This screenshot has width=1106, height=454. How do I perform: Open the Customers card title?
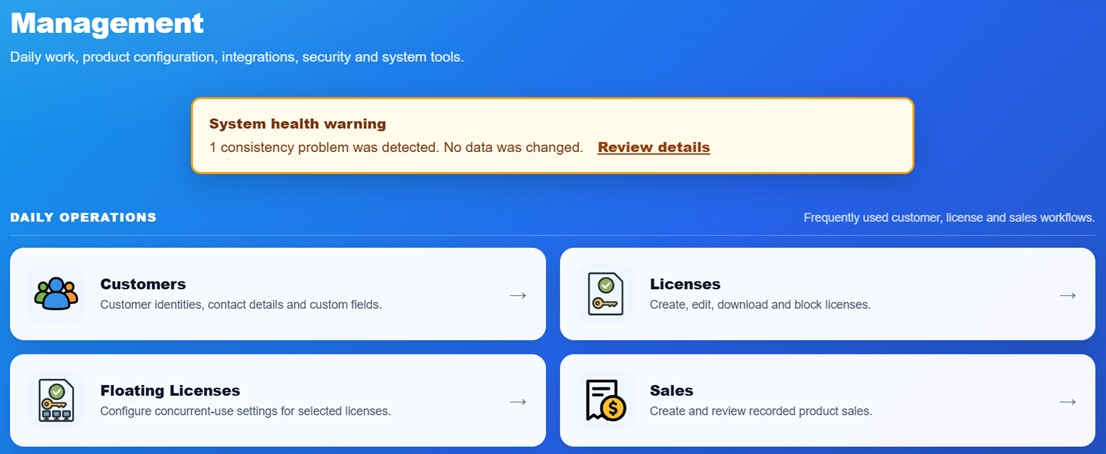click(x=143, y=284)
